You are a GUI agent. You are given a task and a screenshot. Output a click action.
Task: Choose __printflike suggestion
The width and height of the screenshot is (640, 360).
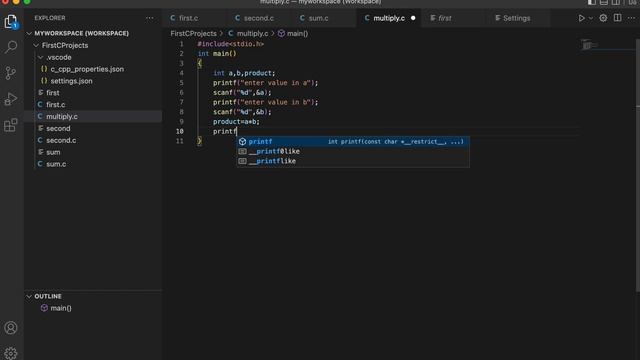click(x=353, y=161)
